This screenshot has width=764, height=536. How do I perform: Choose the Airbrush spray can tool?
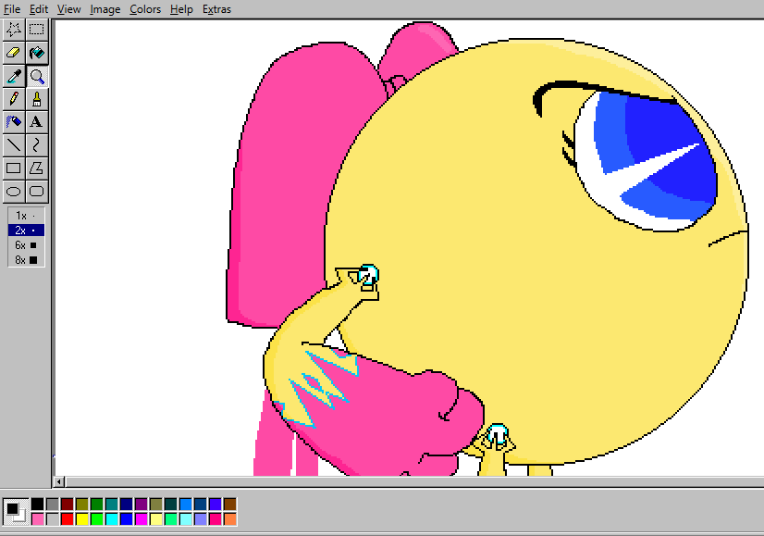pyautogui.click(x=14, y=122)
